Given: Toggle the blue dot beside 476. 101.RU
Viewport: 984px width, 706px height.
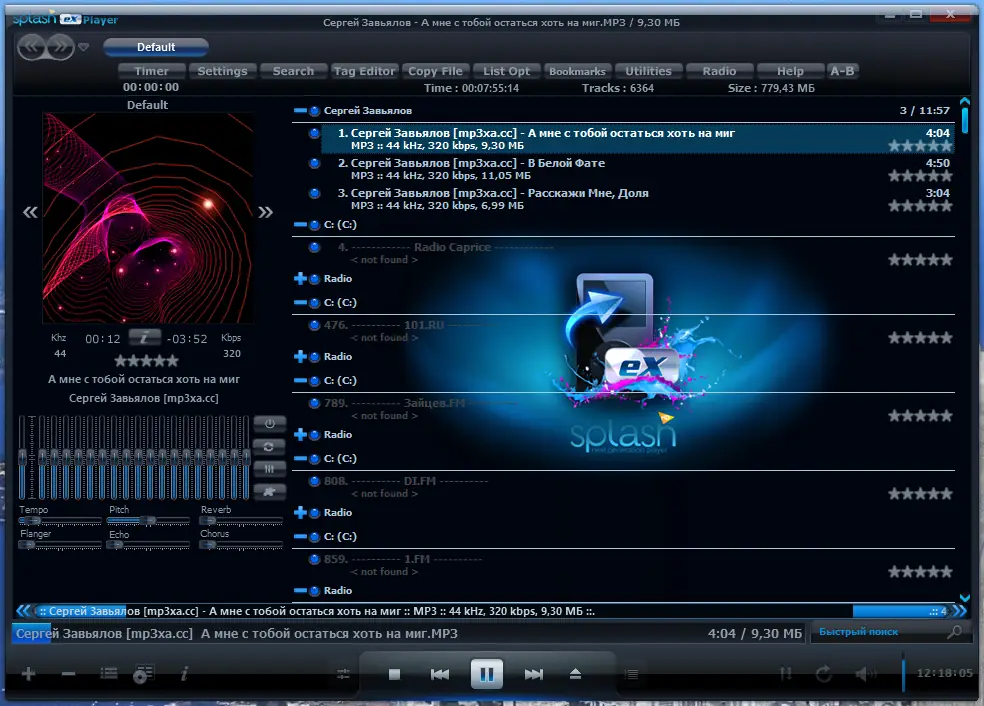Looking at the screenshot, I should coord(314,325).
